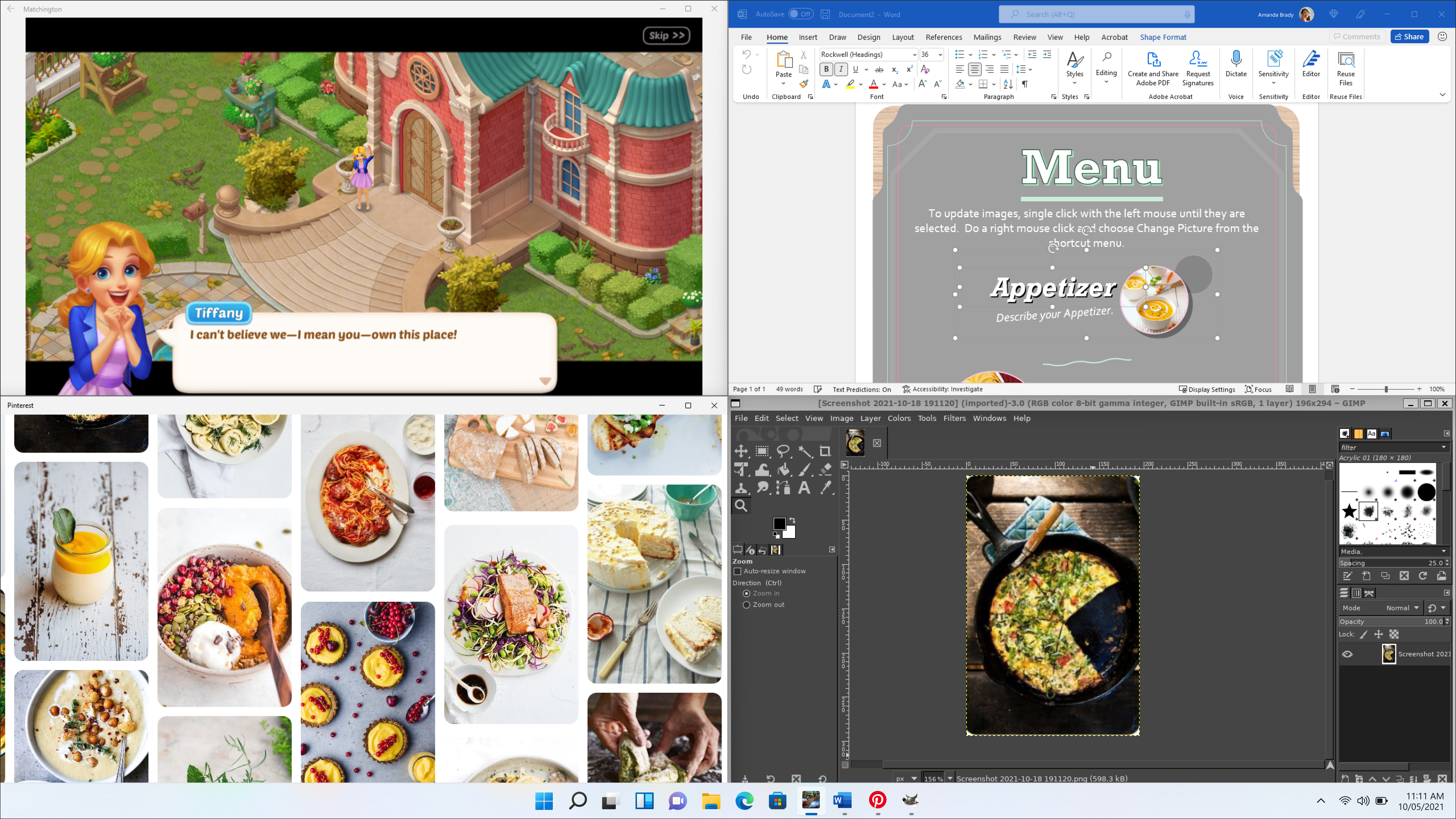The image size is (1456, 819).
Task: Drag the Opacity slider in GIMP layers
Action: tap(1389, 621)
